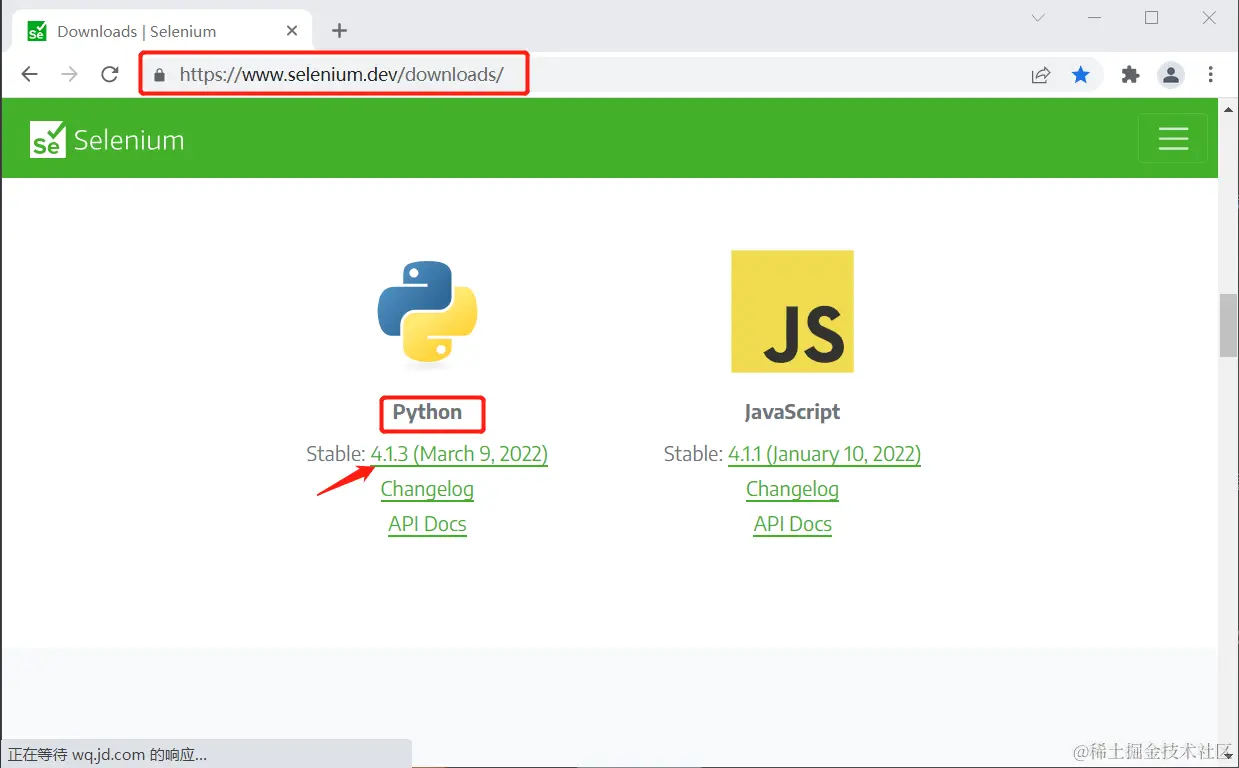Open the JavaScript API Docs link
The image size is (1239, 768).
click(792, 524)
